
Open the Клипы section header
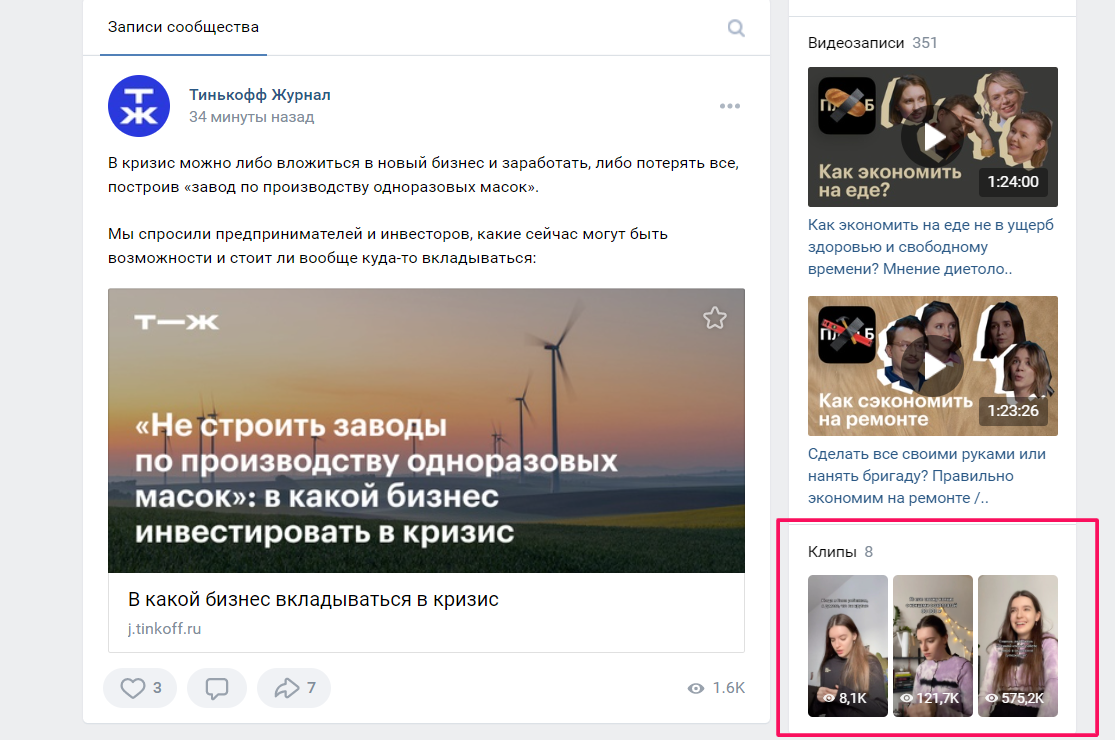(830, 552)
